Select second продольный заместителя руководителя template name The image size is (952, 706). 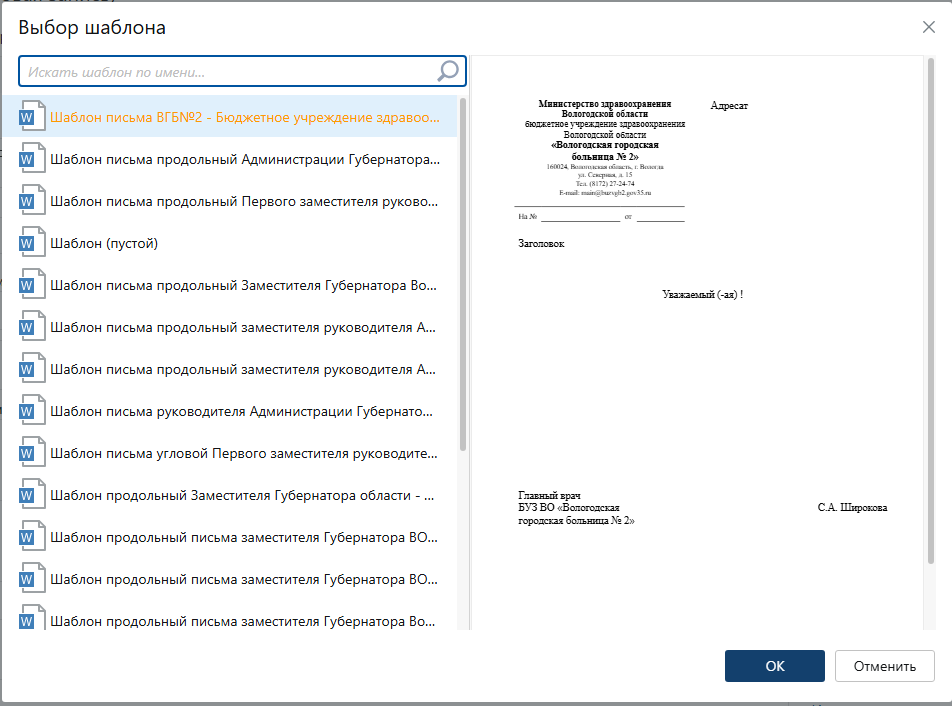(242, 369)
